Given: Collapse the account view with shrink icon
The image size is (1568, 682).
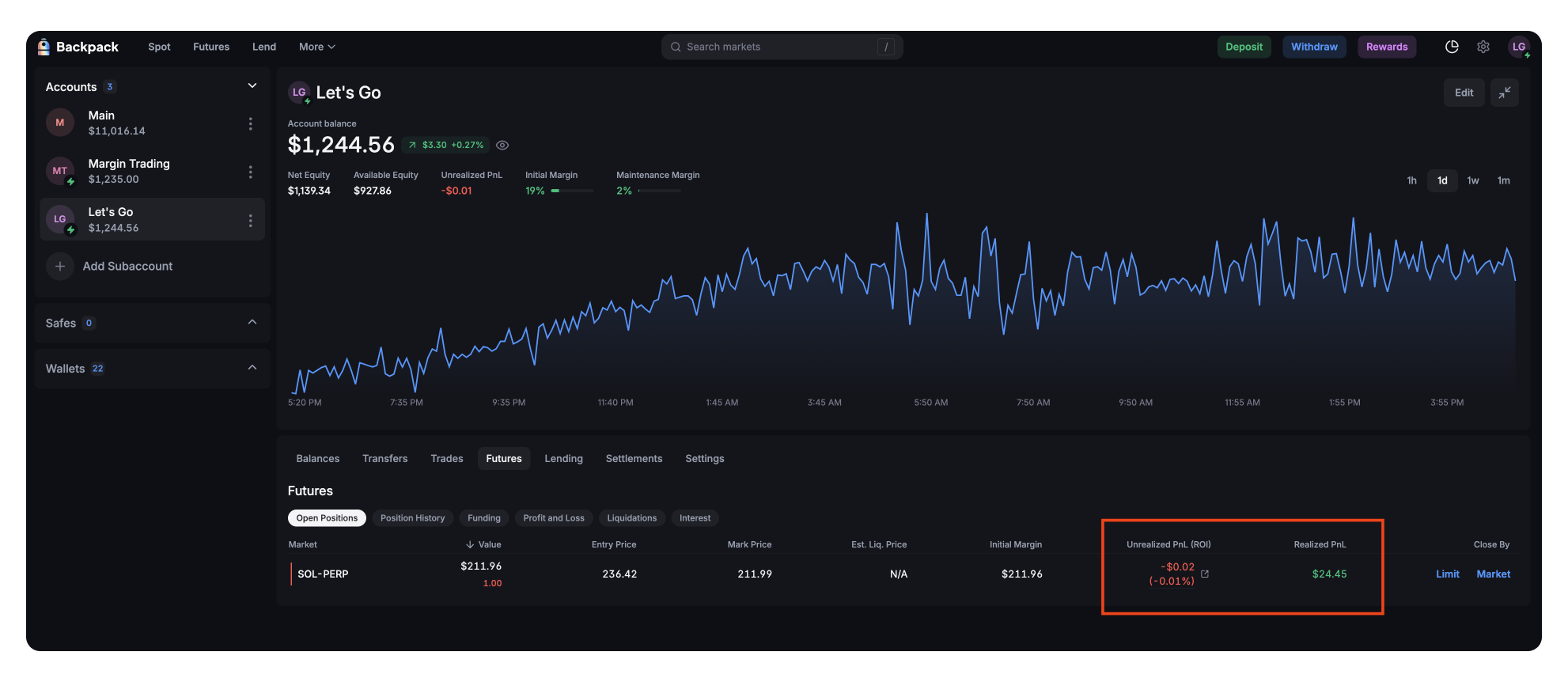Looking at the screenshot, I should [1504, 93].
